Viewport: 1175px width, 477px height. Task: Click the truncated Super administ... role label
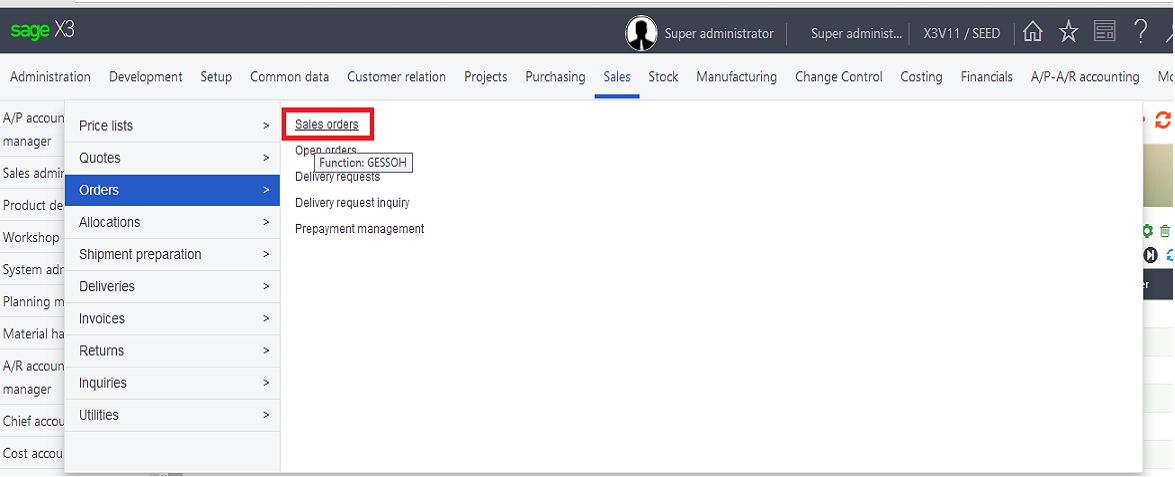tap(857, 34)
